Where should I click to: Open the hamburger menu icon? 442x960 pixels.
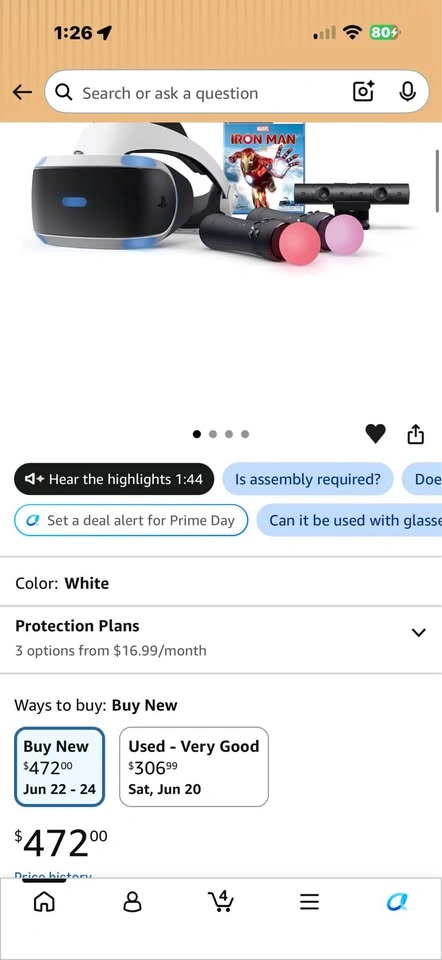click(x=309, y=902)
